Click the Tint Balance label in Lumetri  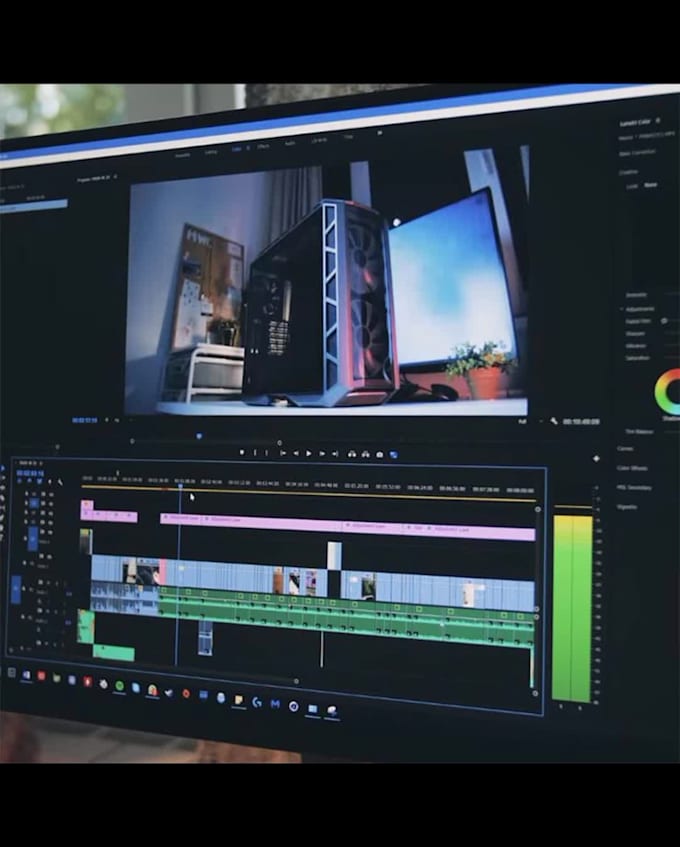click(639, 432)
